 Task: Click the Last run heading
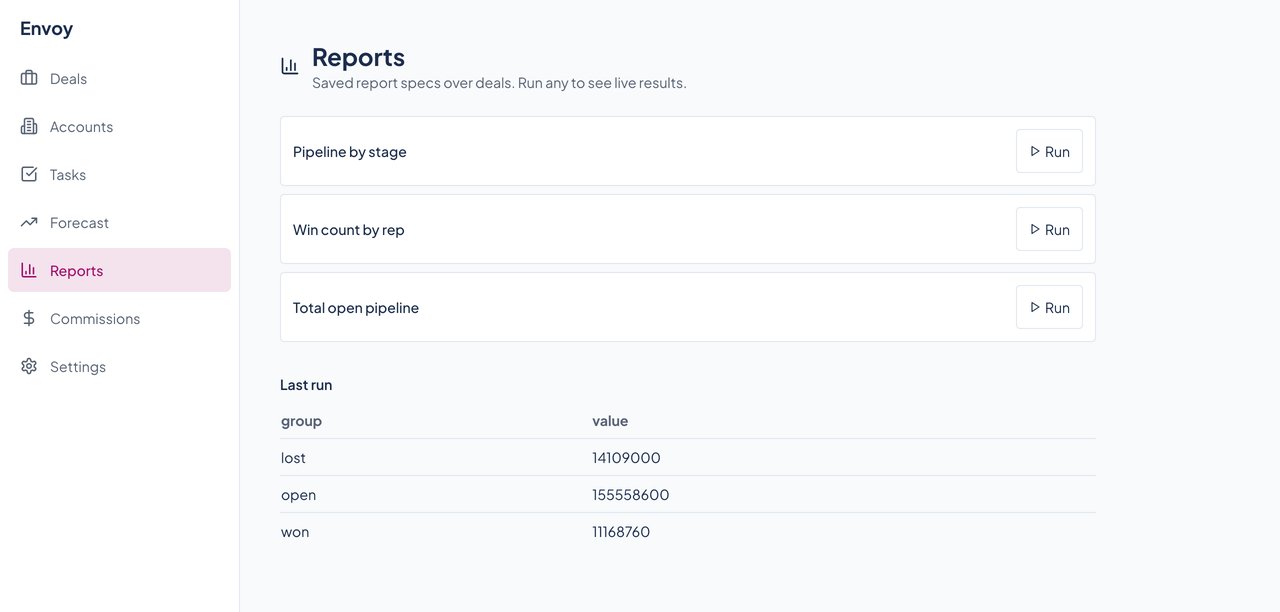[x=306, y=385]
